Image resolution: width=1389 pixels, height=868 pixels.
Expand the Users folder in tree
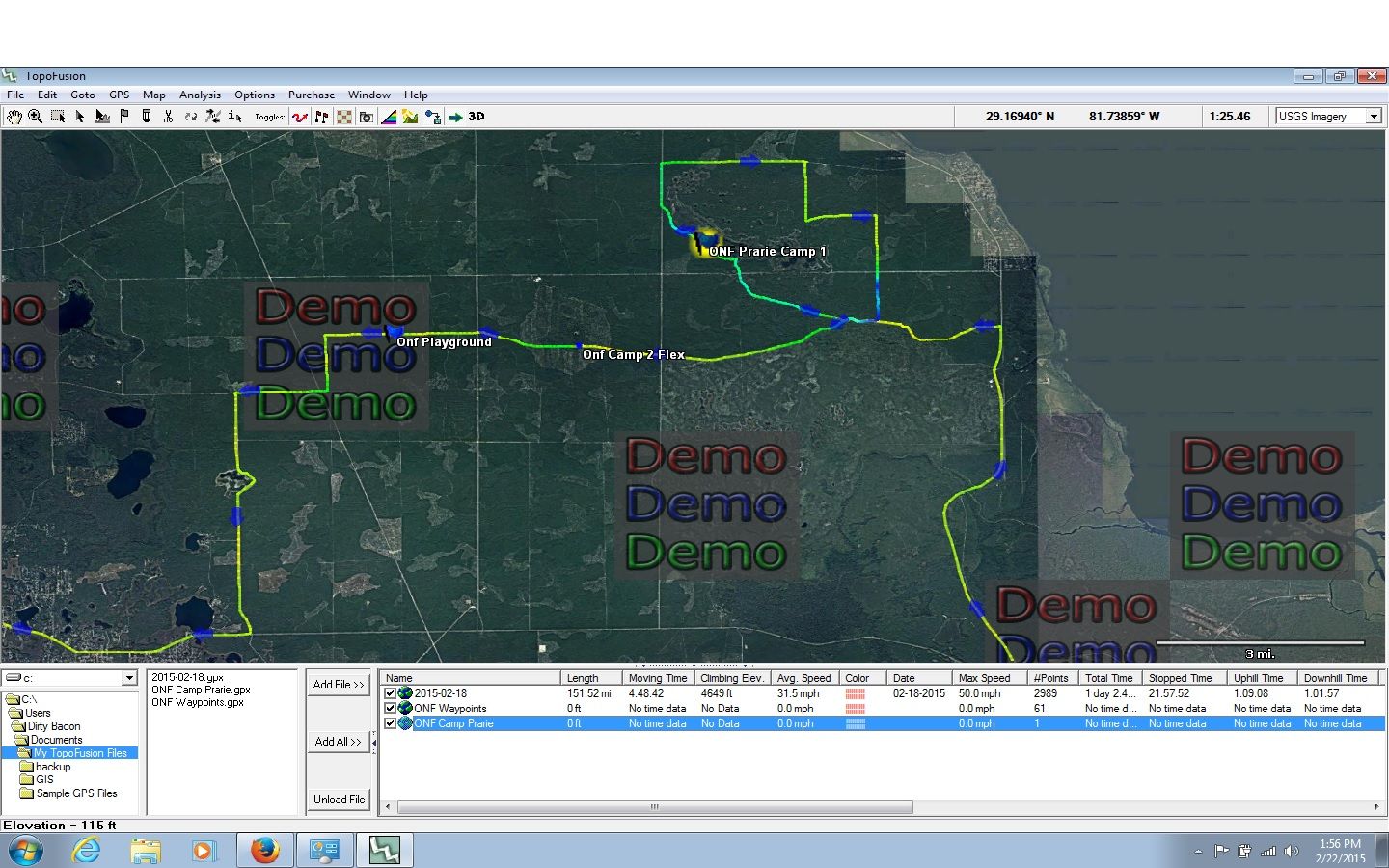tap(38, 713)
